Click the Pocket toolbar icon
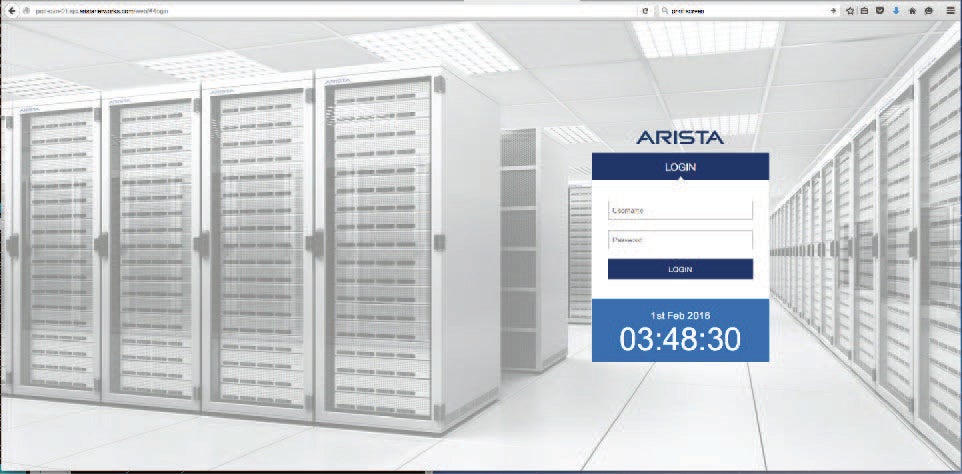This screenshot has width=962, height=474. click(x=880, y=11)
